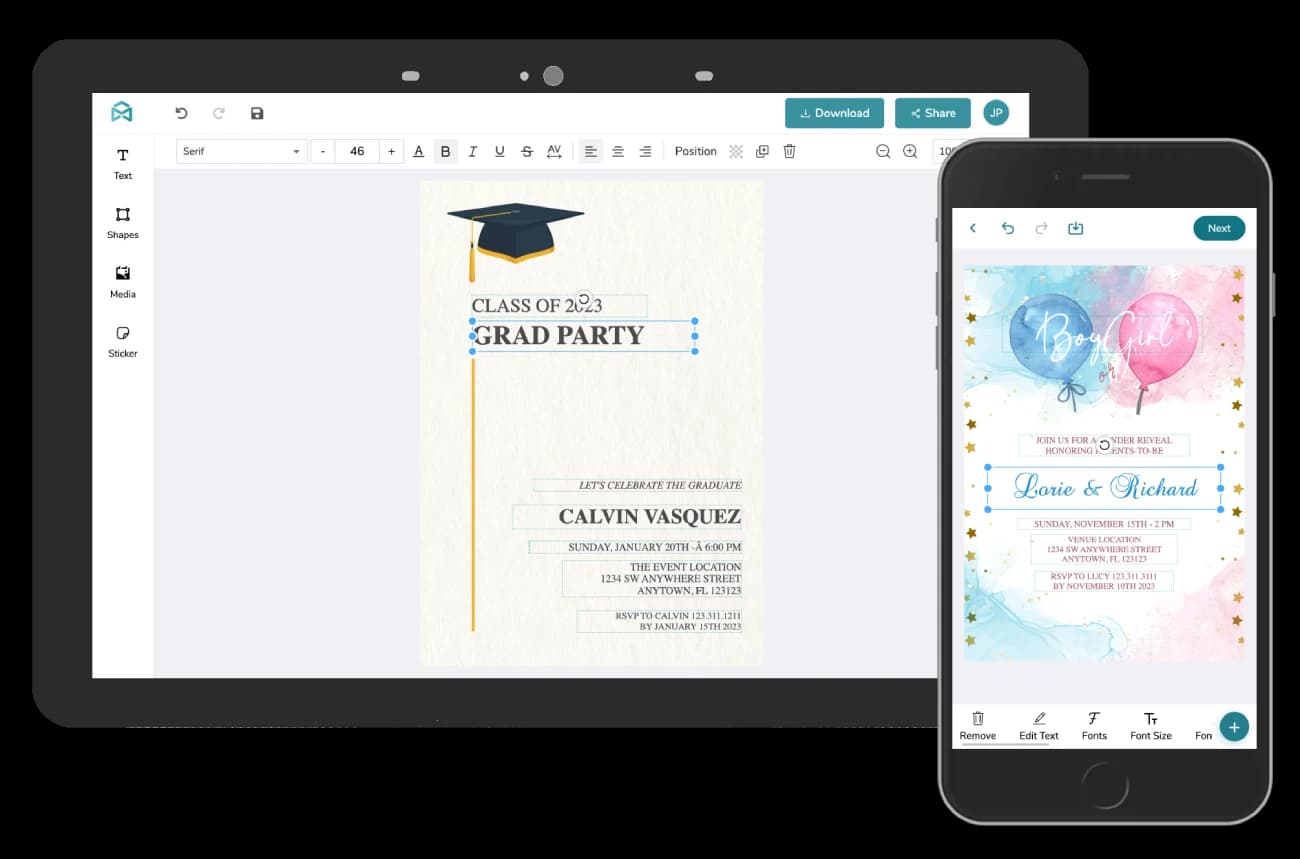Open the Serif font family dropdown
The height and width of the screenshot is (859, 1300).
(241, 151)
